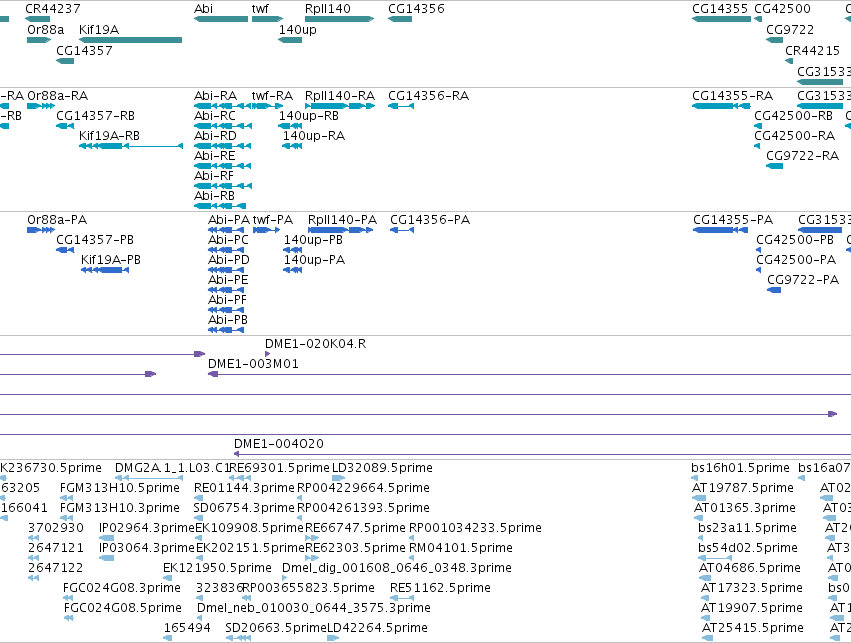Select the CG14355 gene label

click(720, 9)
